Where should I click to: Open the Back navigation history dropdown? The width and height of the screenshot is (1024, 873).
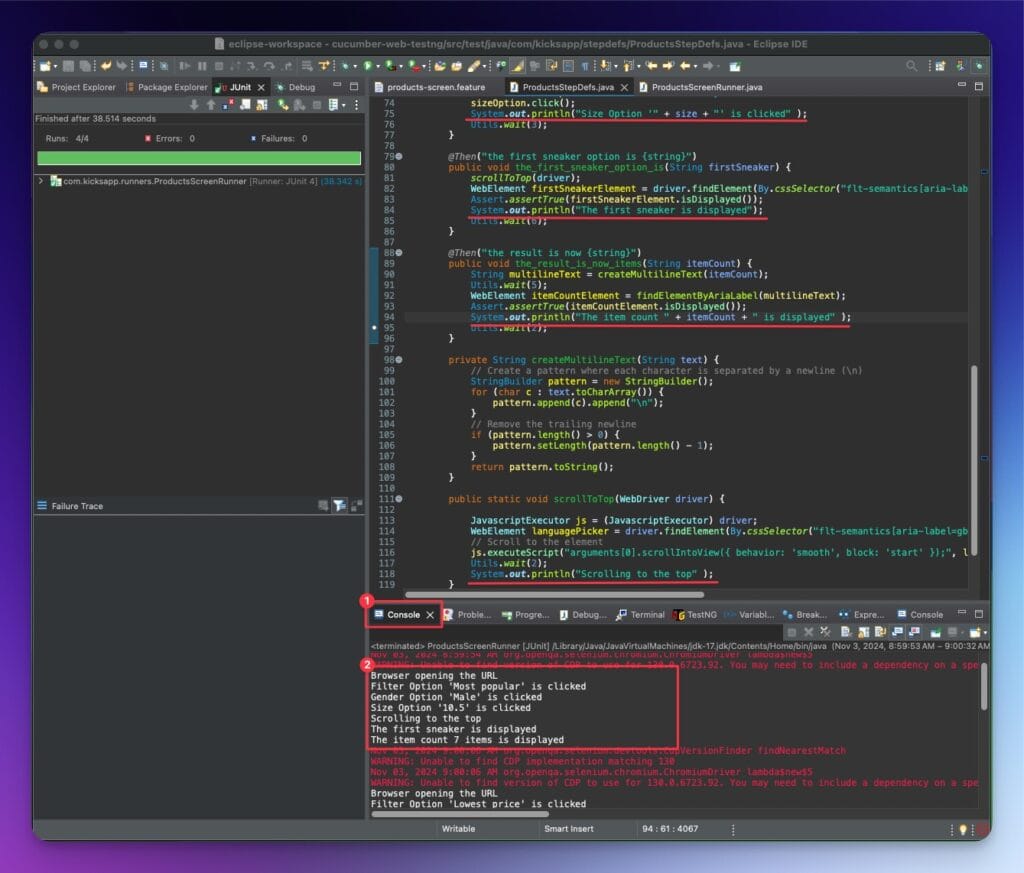(696, 66)
